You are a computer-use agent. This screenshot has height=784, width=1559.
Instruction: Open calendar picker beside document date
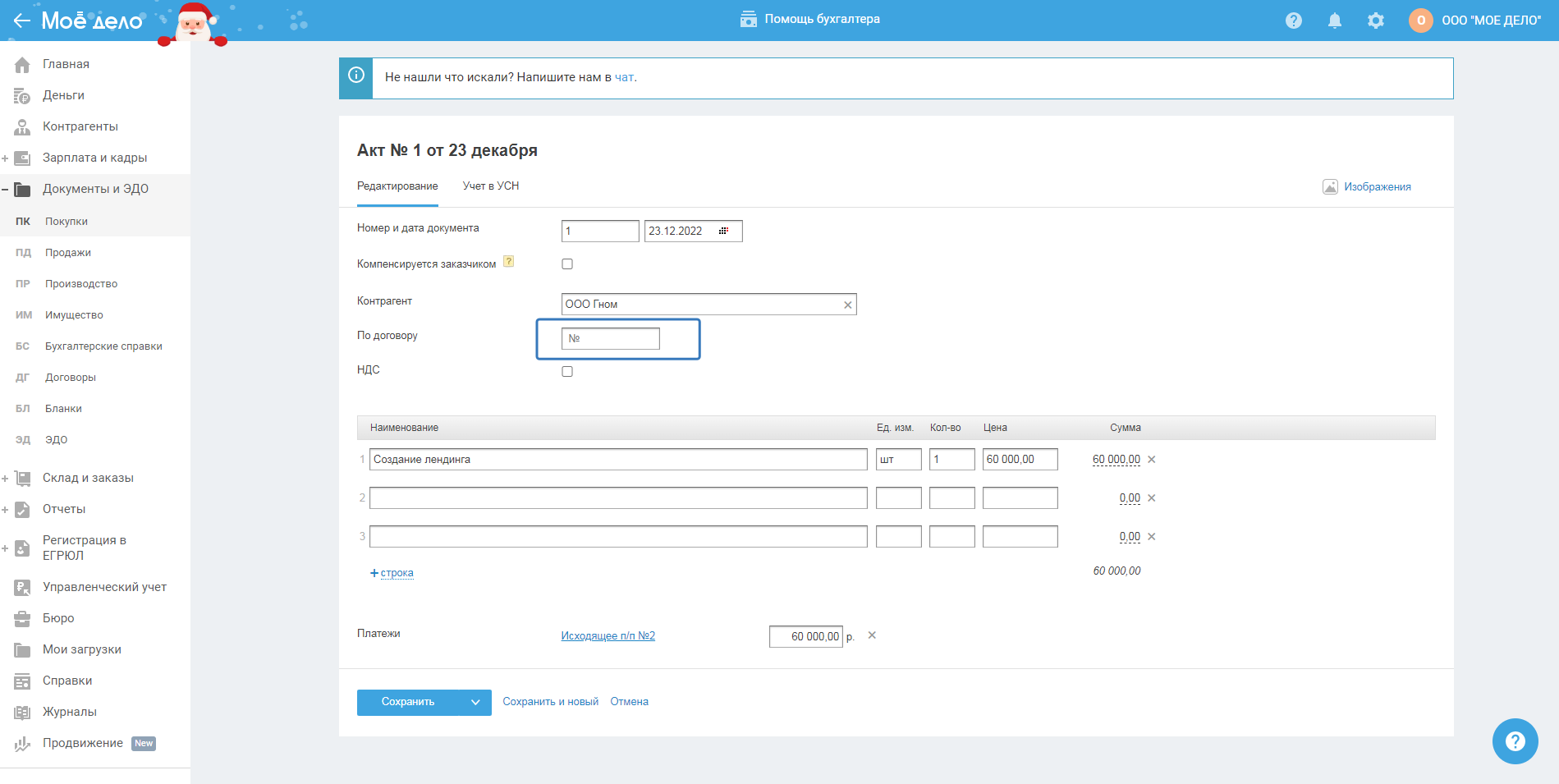pos(723,232)
